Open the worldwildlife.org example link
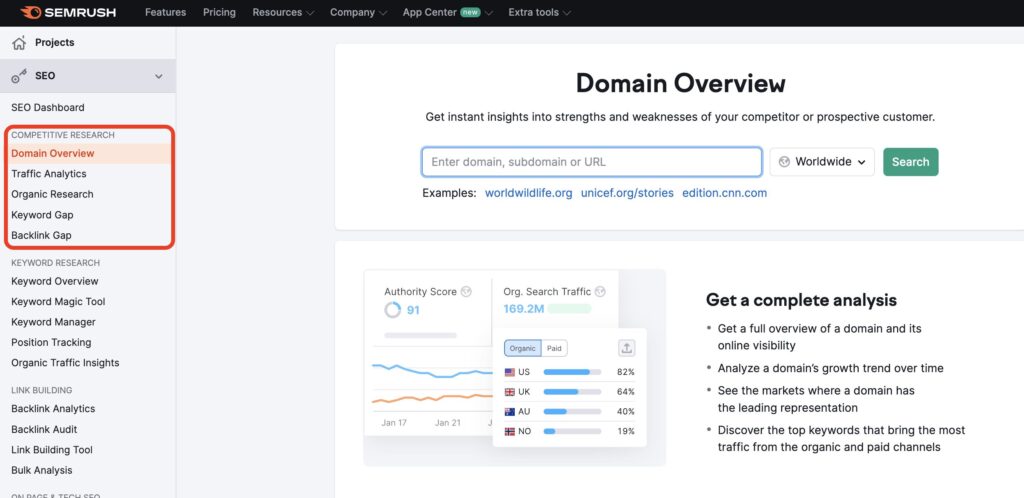Viewport: 1024px width, 498px height. coord(528,193)
